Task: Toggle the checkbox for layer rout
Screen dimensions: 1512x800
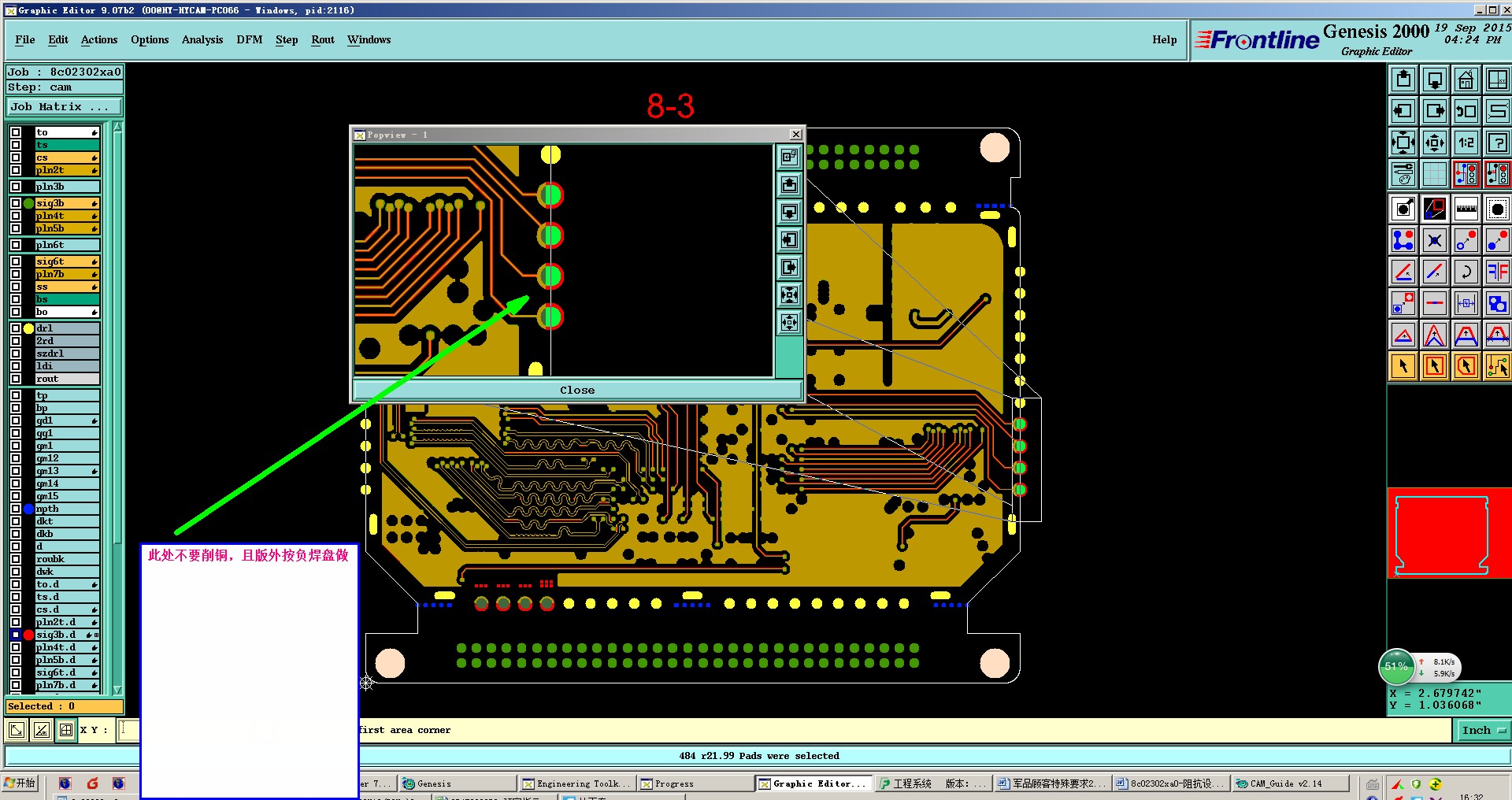Action: [x=16, y=379]
